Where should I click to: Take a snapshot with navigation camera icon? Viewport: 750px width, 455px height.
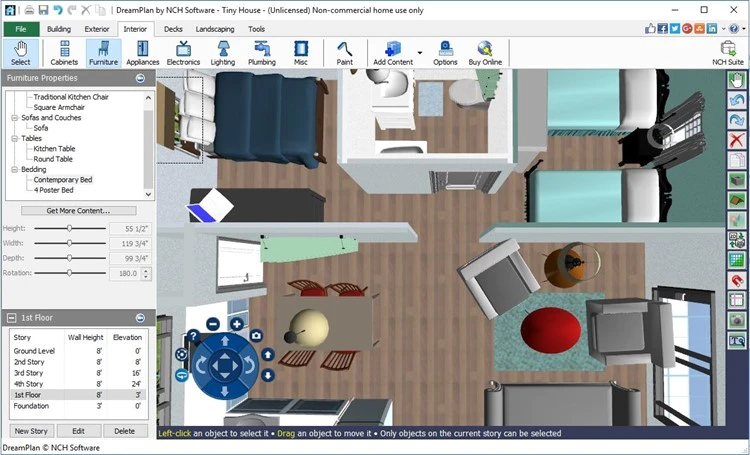pos(256,336)
